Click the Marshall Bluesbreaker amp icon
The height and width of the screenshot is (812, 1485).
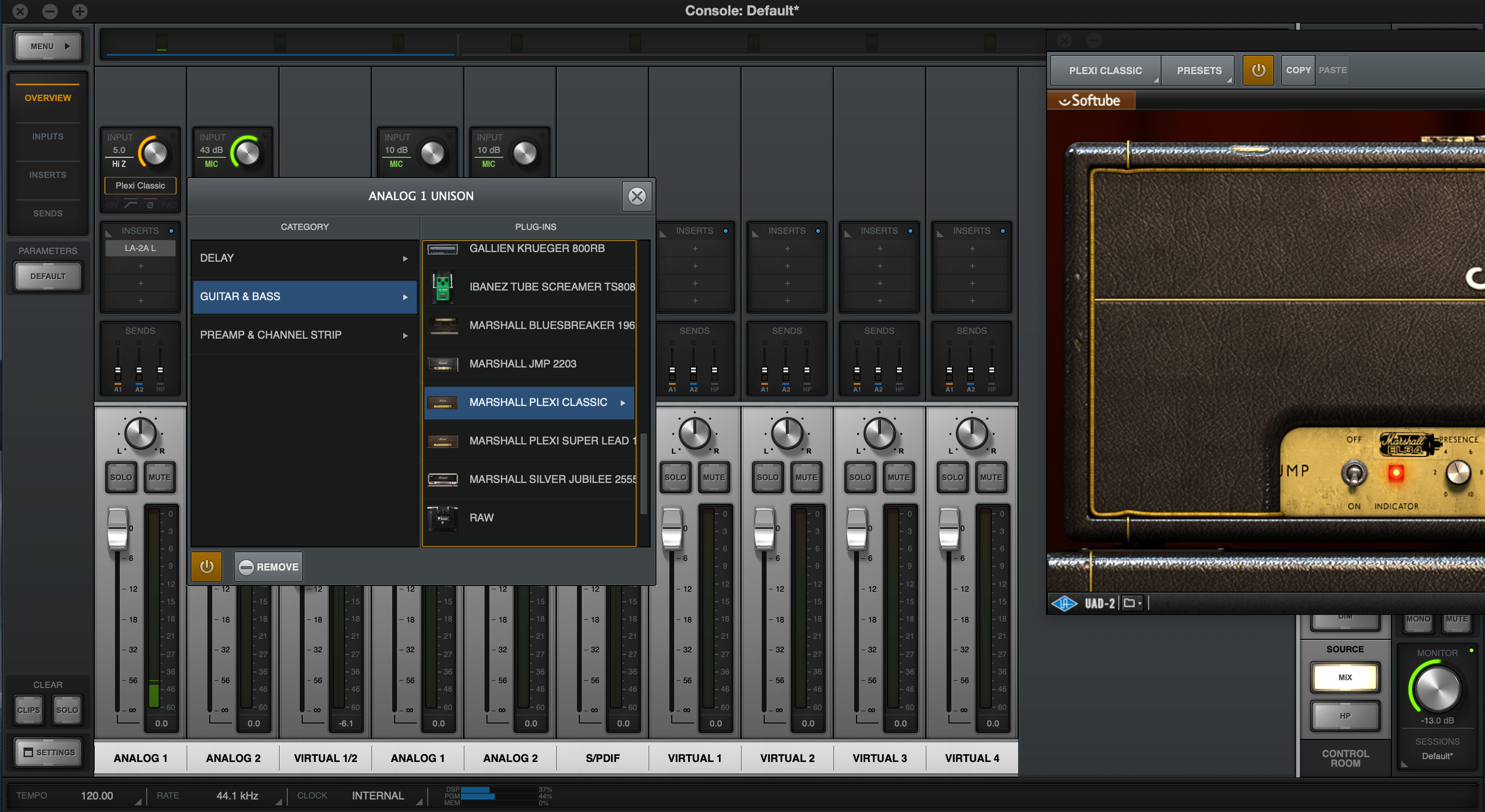[x=442, y=325]
